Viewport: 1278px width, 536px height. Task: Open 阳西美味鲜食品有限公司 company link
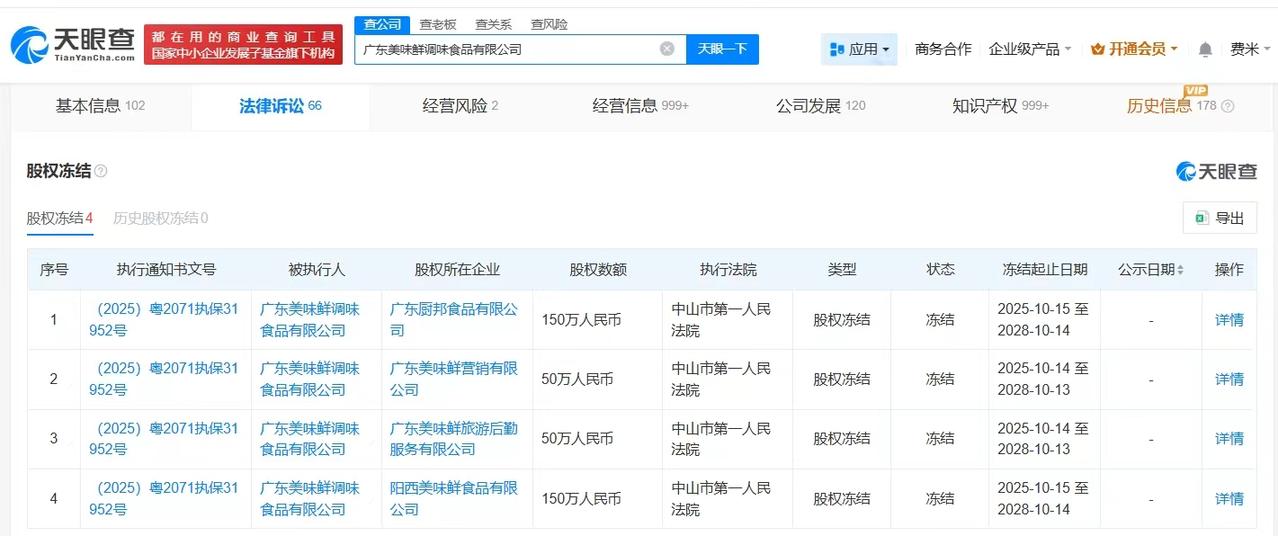454,498
